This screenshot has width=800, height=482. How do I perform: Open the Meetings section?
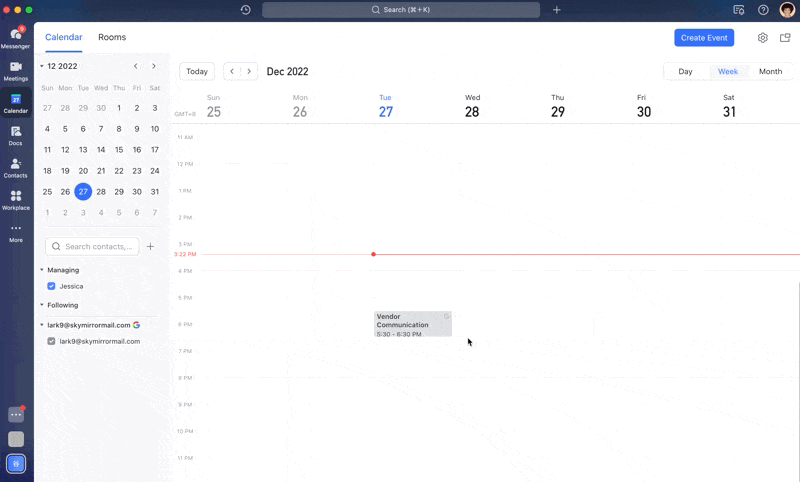(x=15, y=68)
